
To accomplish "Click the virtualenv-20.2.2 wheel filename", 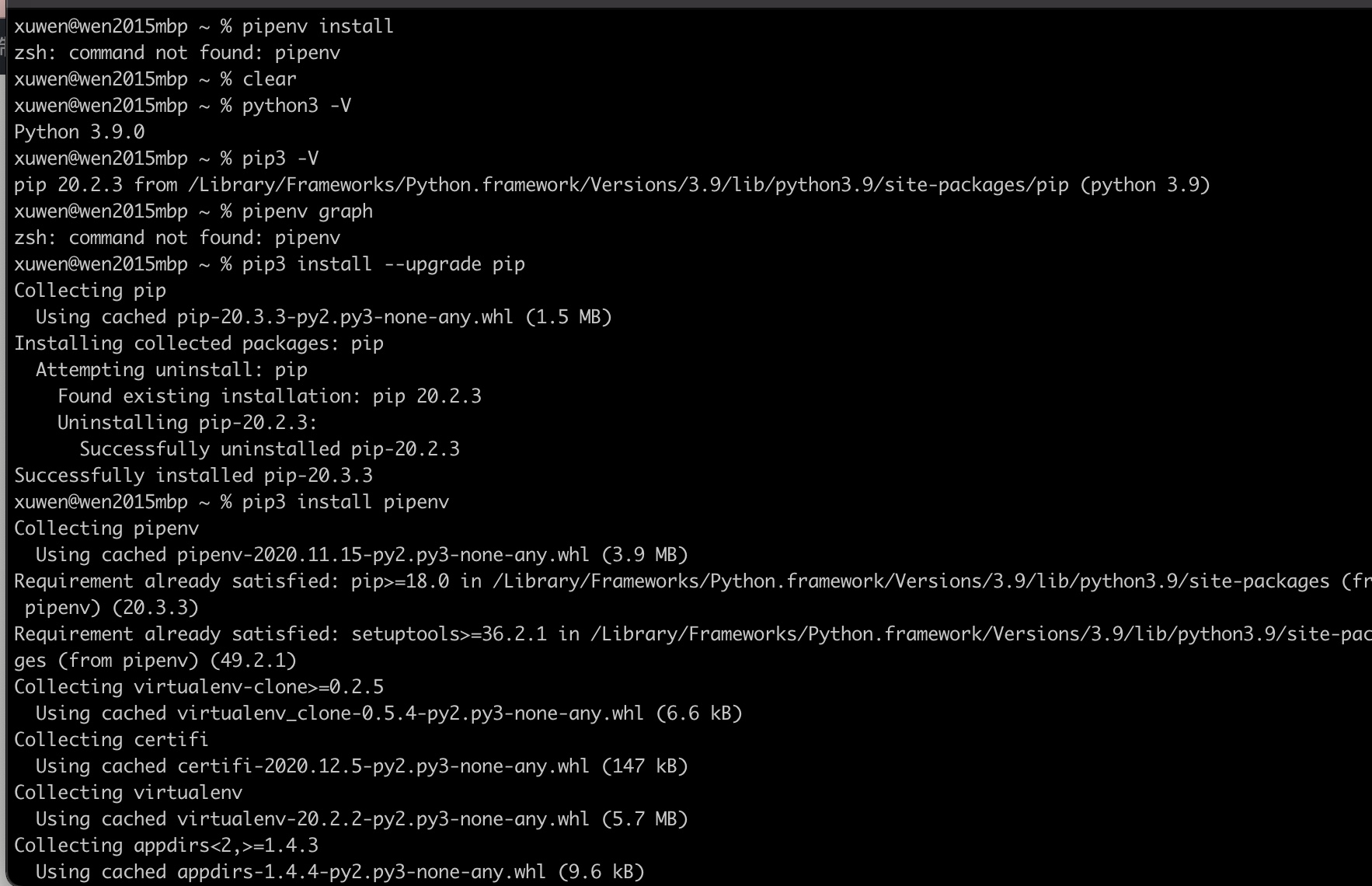I will pyautogui.click(x=383, y=819).
